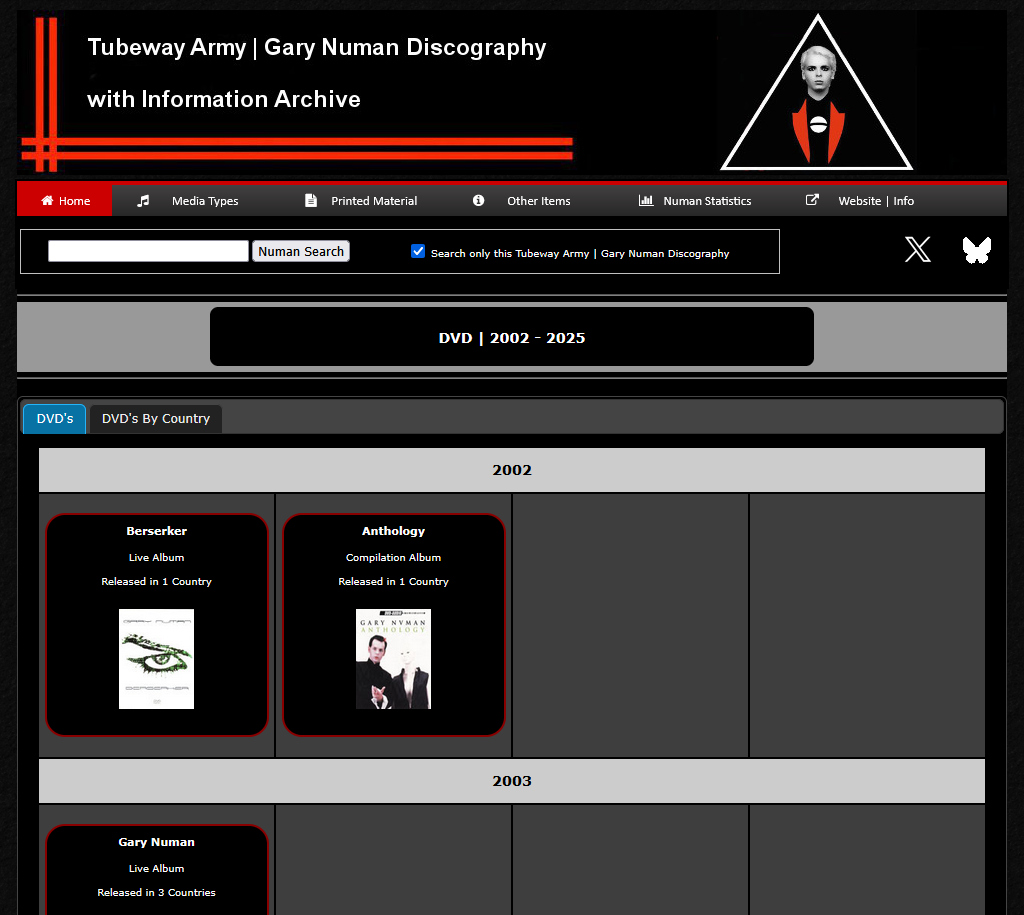Open the Numan Statistics menu
The image size is (1024, 915).
coord(707,201)
